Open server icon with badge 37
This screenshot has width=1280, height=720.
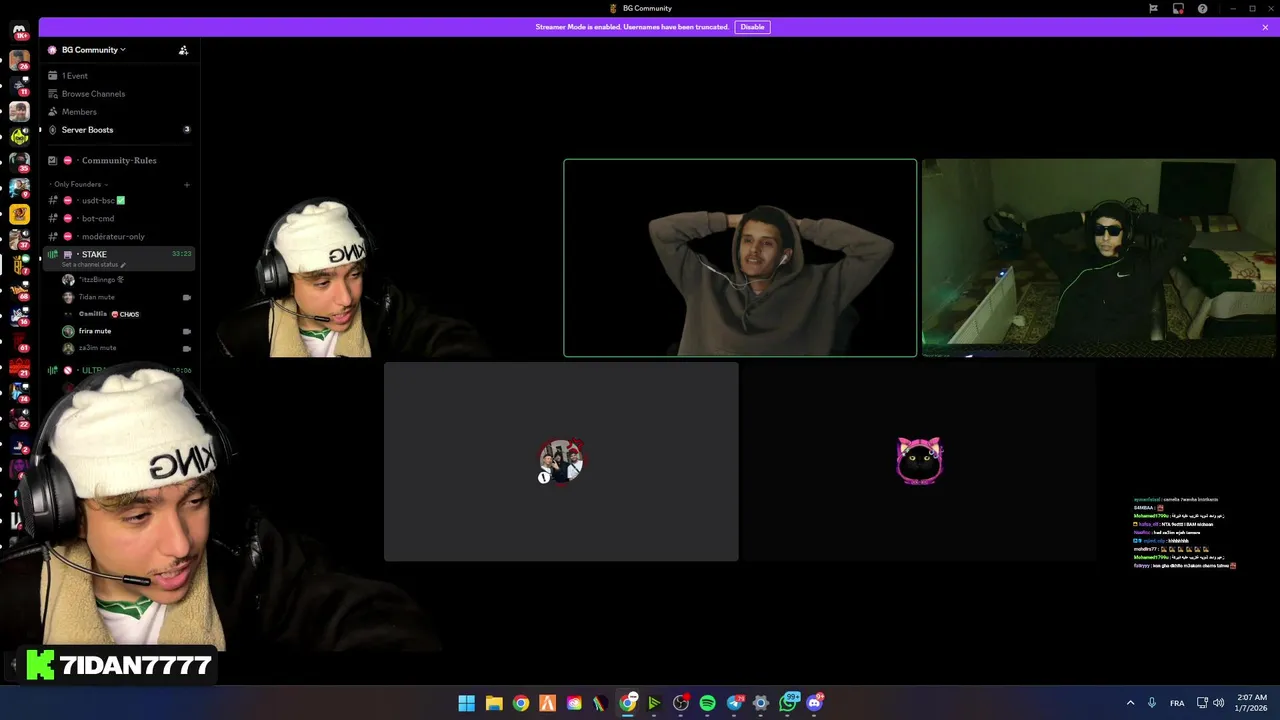19,239
